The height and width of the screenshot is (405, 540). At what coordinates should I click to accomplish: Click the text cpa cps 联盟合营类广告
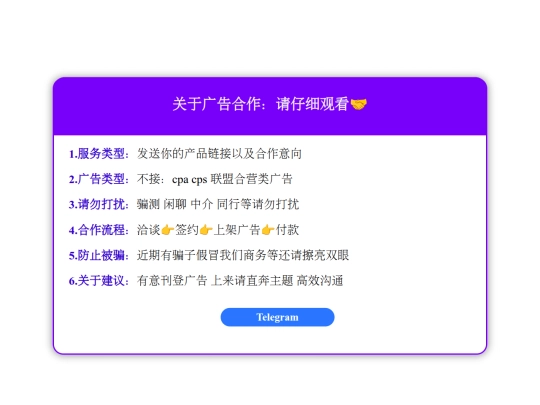click(x=232, y=179)
